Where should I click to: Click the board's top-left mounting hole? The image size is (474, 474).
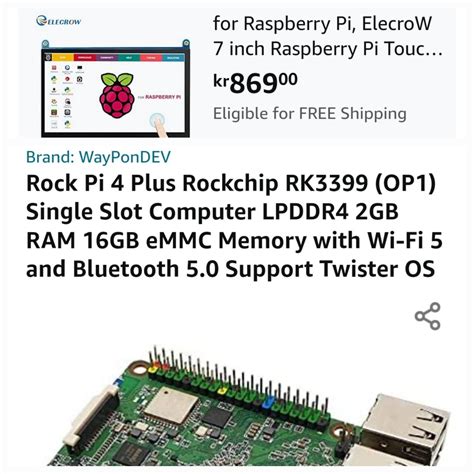138,369
